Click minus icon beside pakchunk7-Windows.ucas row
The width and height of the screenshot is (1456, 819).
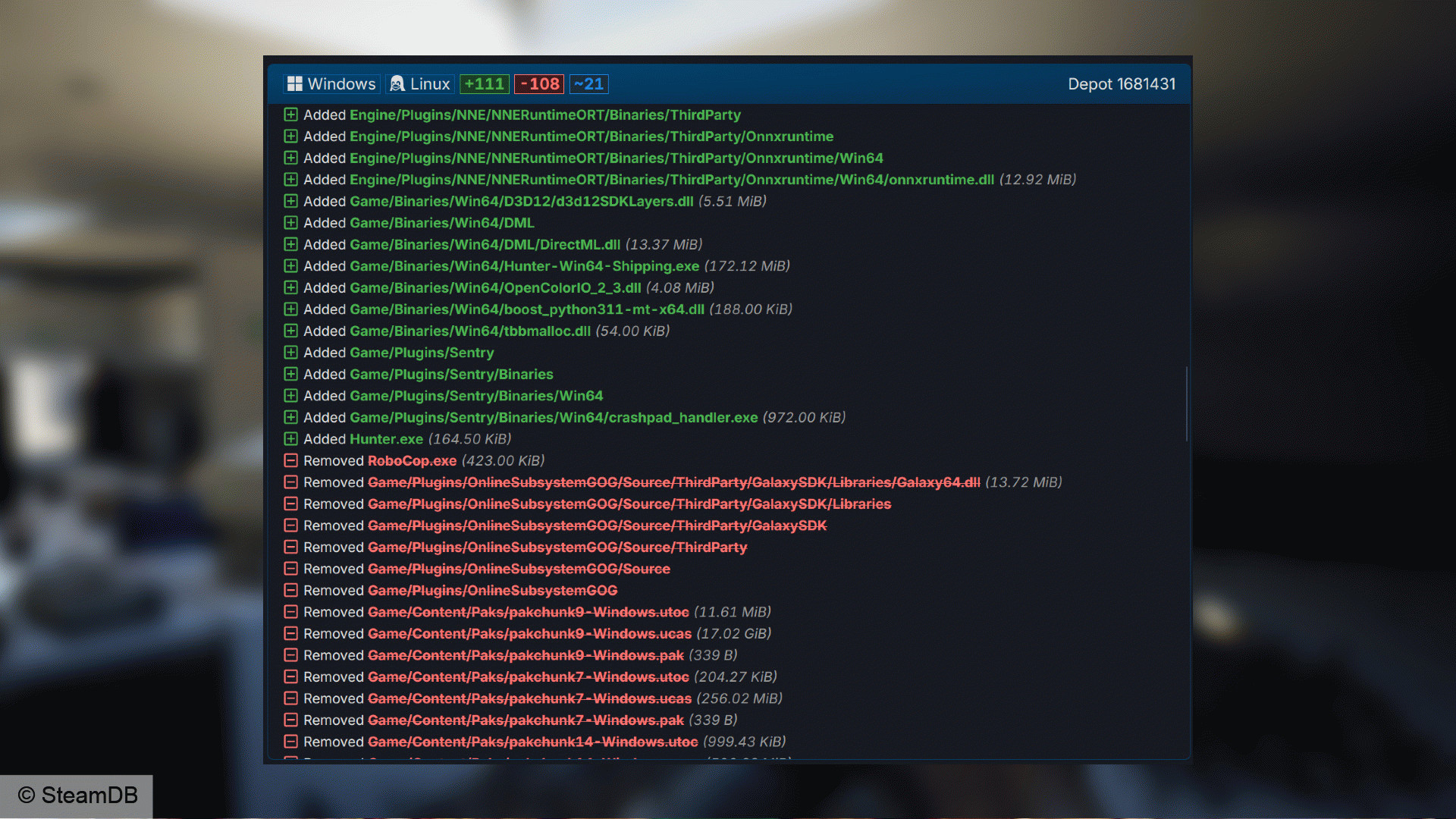(x=290, y=698)
